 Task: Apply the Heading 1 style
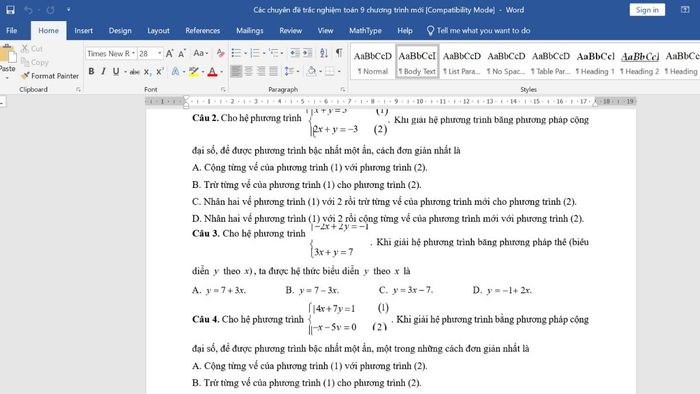(x=596, y=62)
